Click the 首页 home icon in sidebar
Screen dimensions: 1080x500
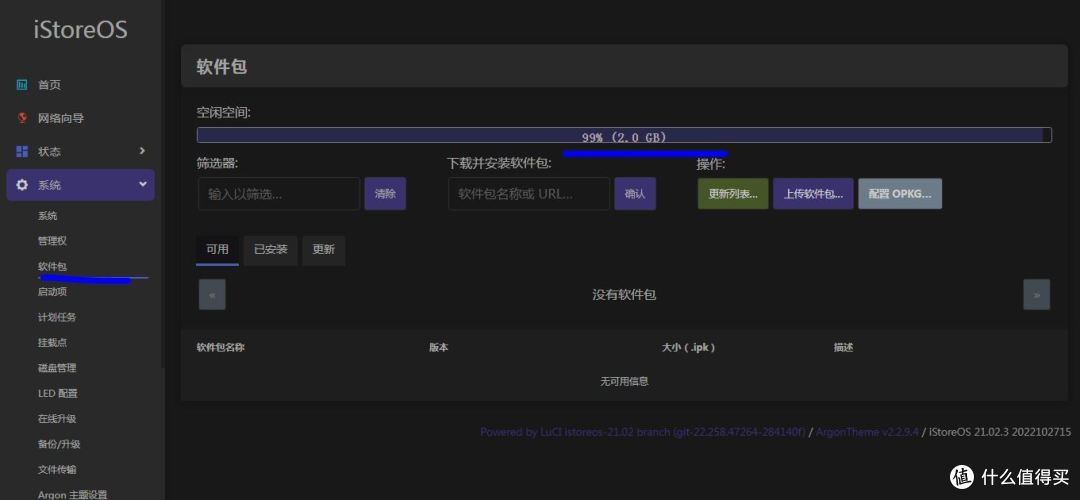22,85
